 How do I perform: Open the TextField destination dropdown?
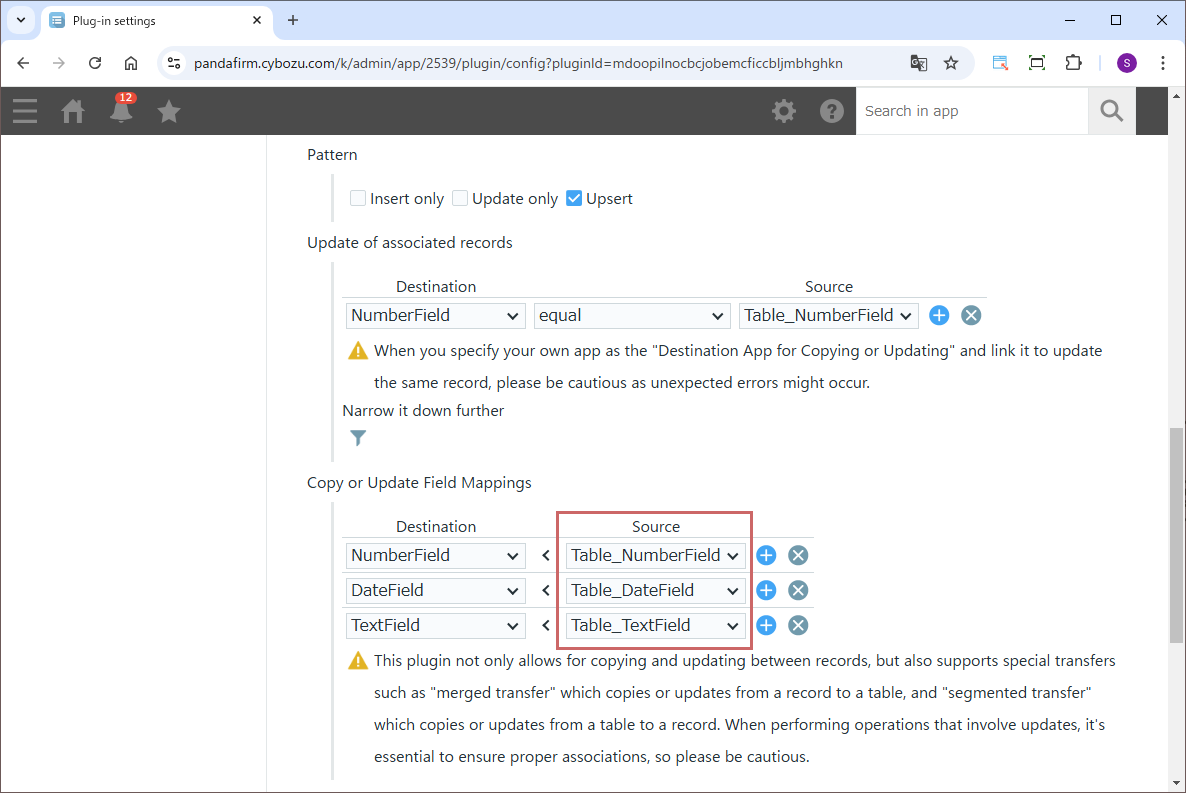point(436,625)
